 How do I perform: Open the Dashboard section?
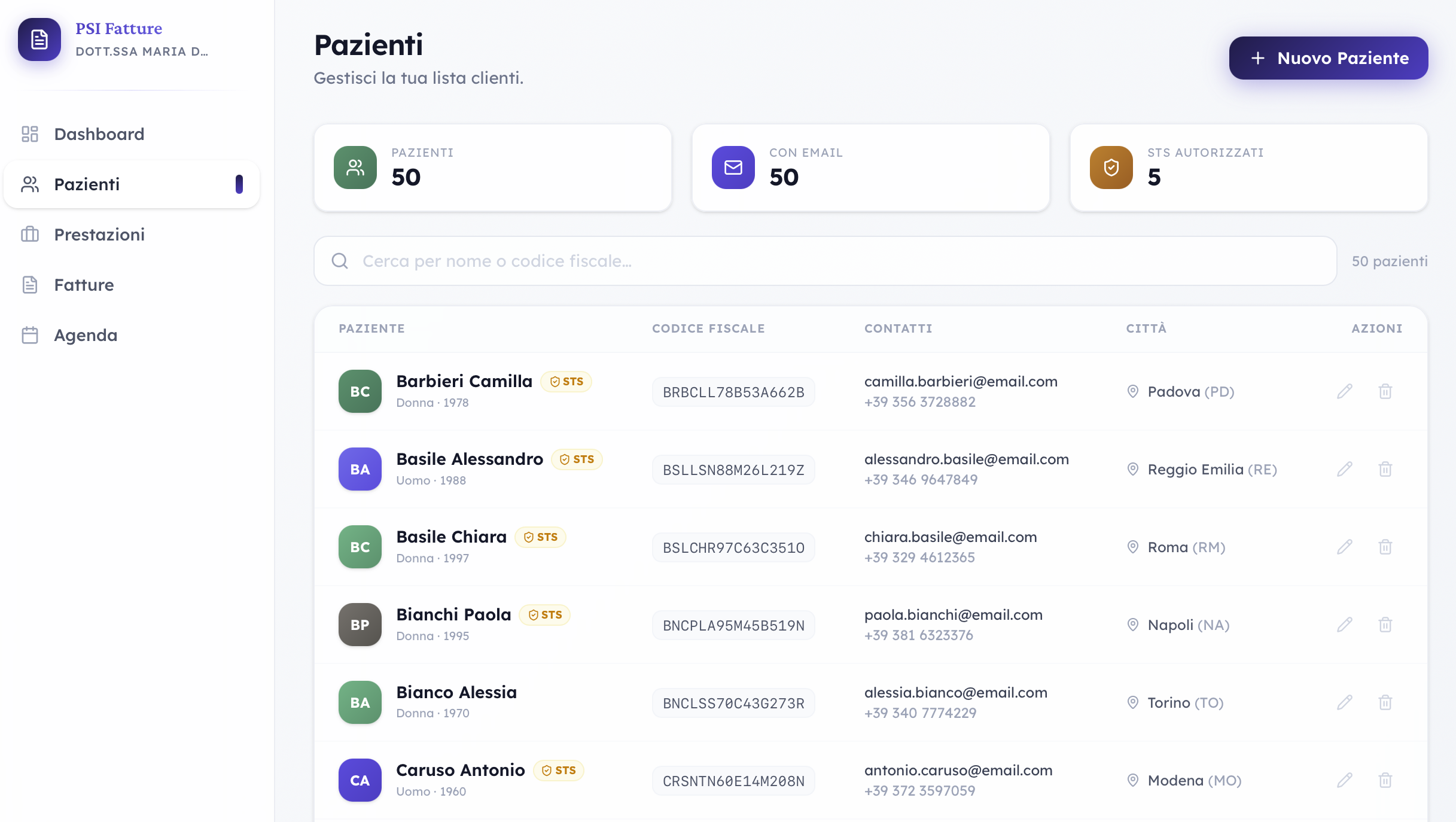99,134
